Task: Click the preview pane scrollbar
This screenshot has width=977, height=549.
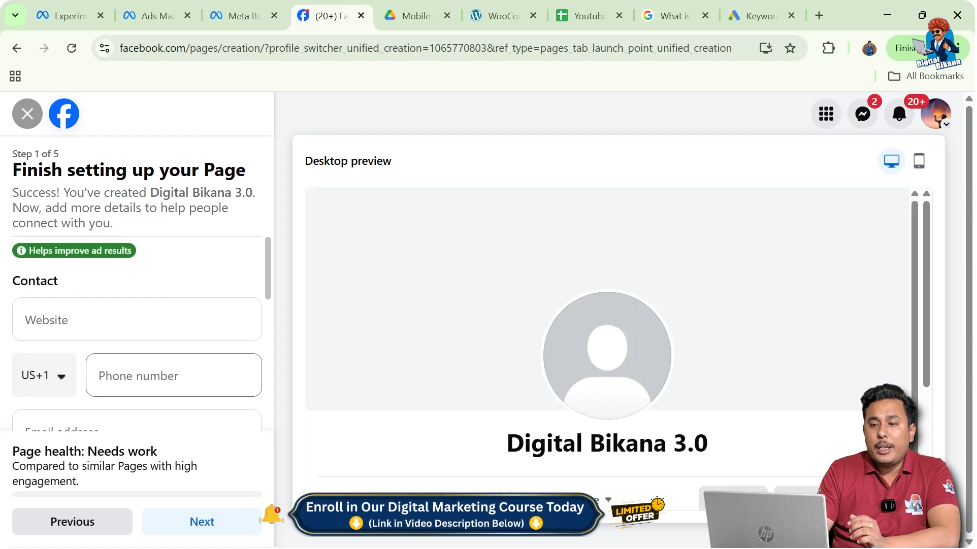Action: [927, 293]
